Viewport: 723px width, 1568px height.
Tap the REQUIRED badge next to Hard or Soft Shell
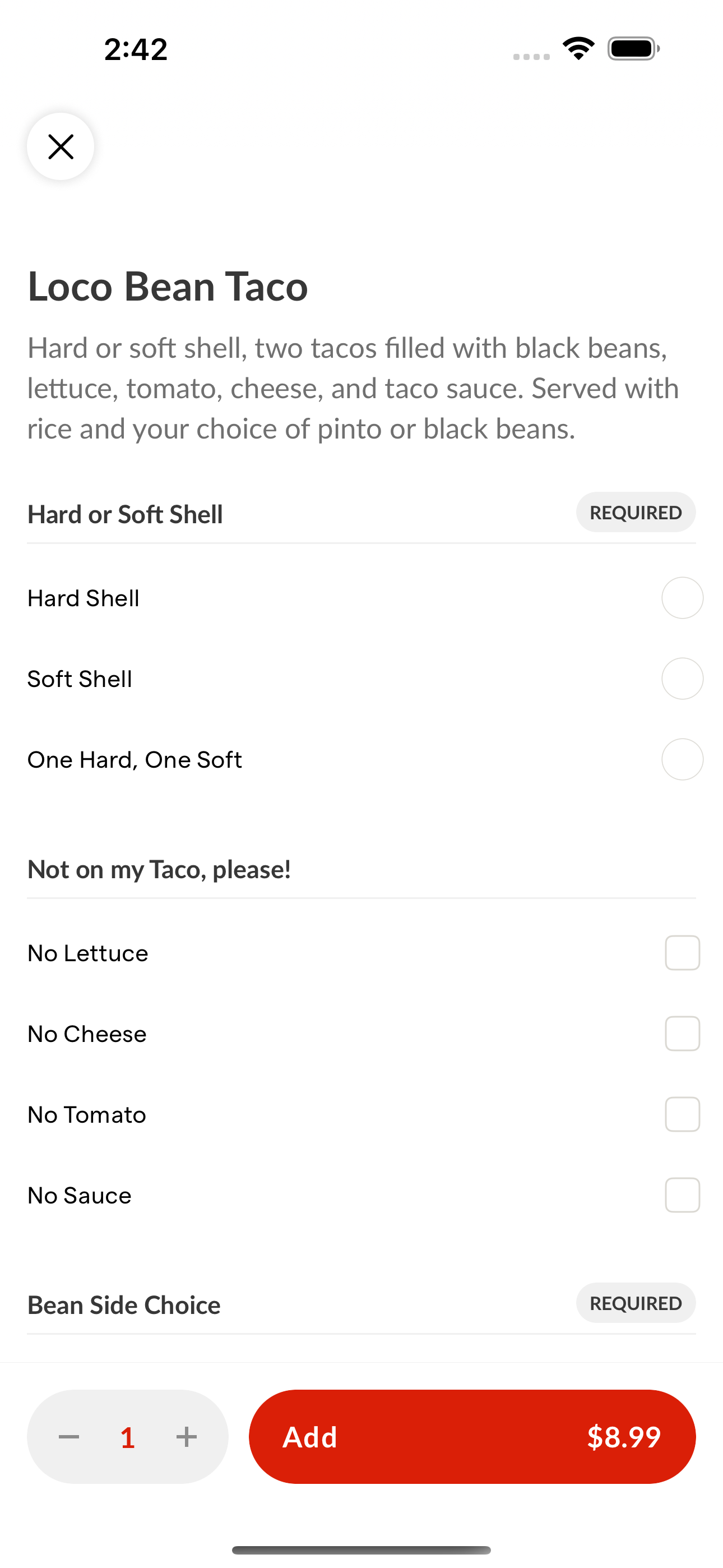(636, 512)
